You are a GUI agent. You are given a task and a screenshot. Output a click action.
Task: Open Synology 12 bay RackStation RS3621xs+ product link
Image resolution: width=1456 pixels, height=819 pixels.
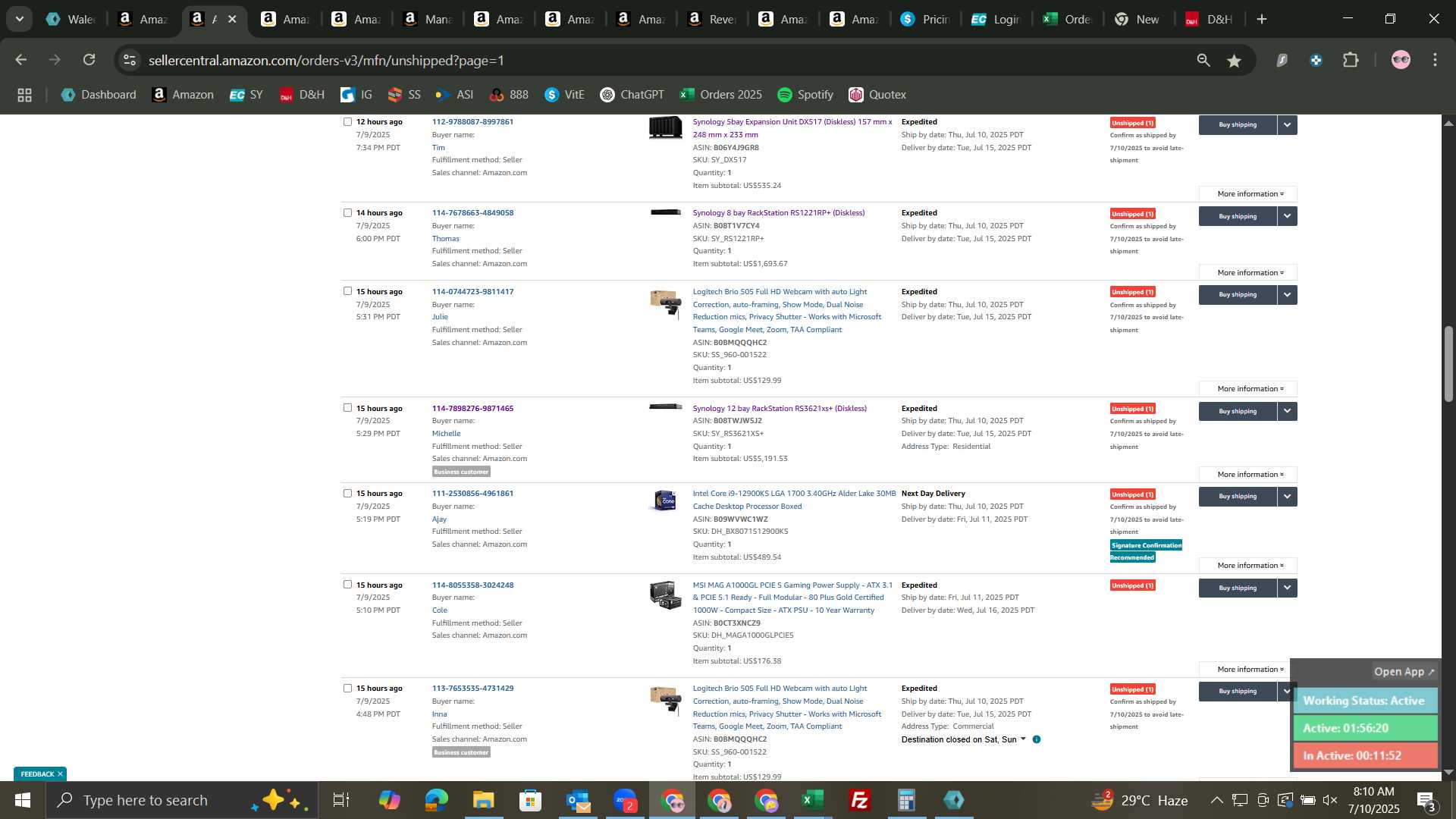pyautogui.click(x=780, y=408)
